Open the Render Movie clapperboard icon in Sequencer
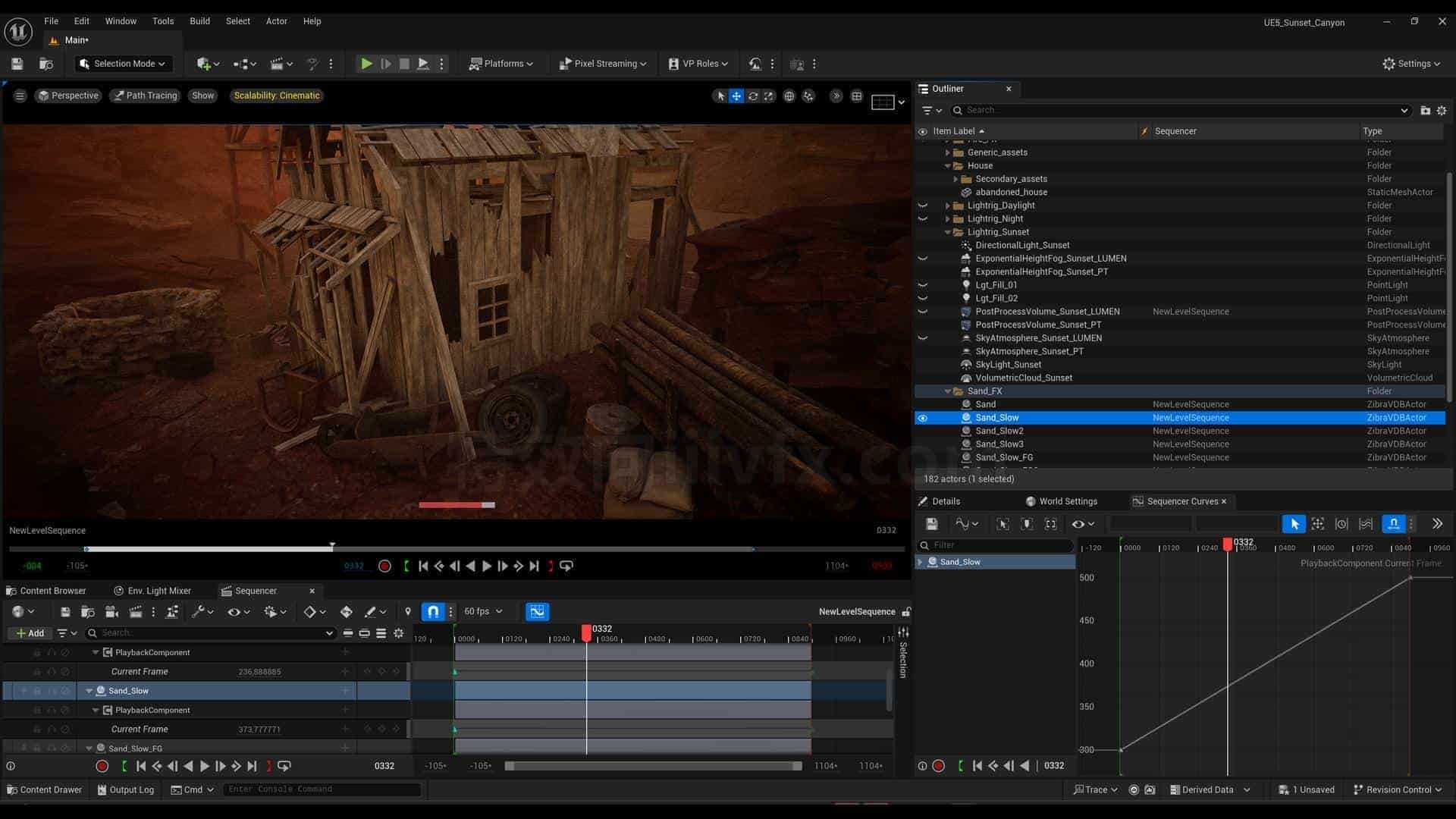Screen dimensions: 1456x819 click(x=136, y=611)
